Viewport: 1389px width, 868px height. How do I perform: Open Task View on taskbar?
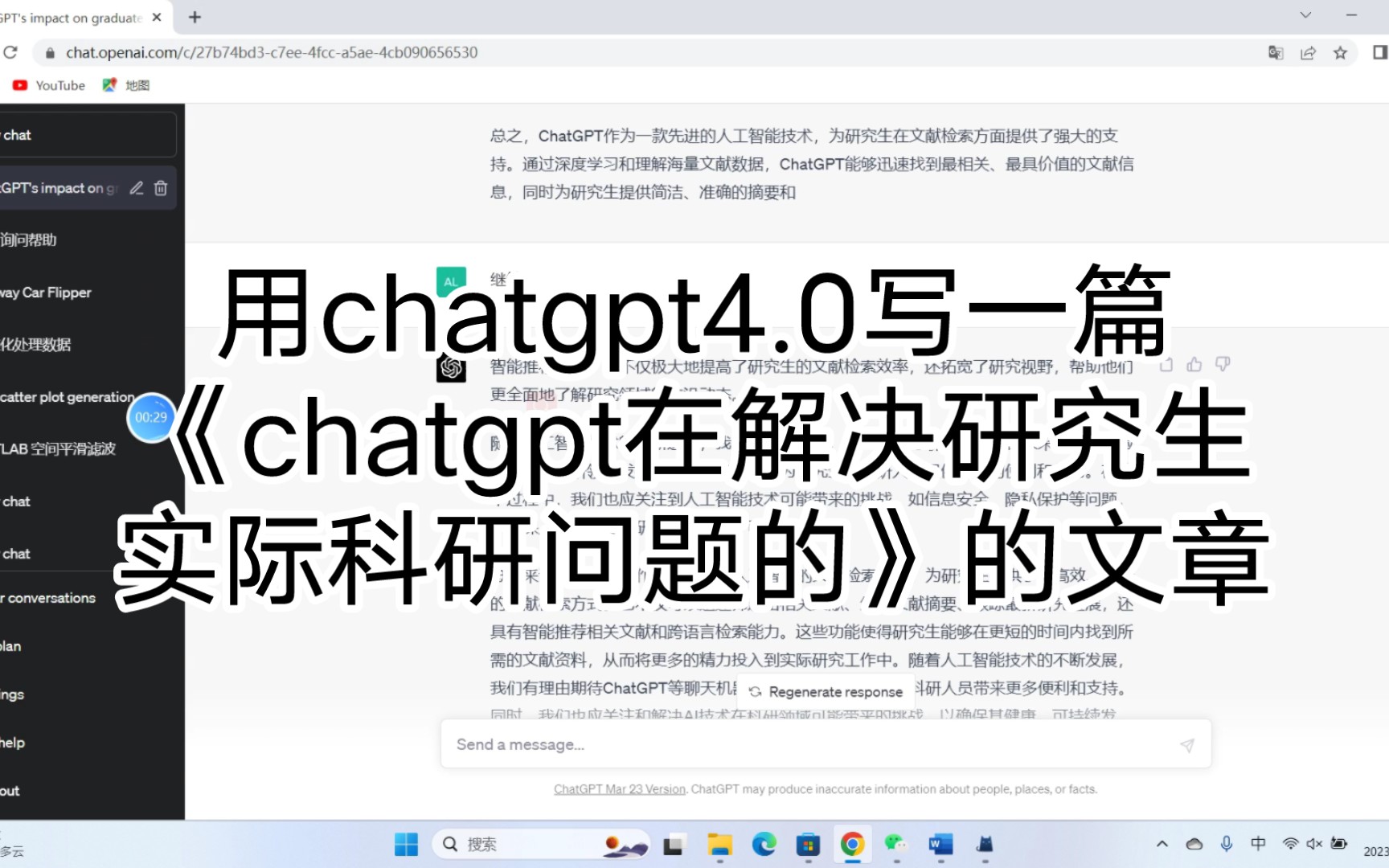click(x=673, y=845)
